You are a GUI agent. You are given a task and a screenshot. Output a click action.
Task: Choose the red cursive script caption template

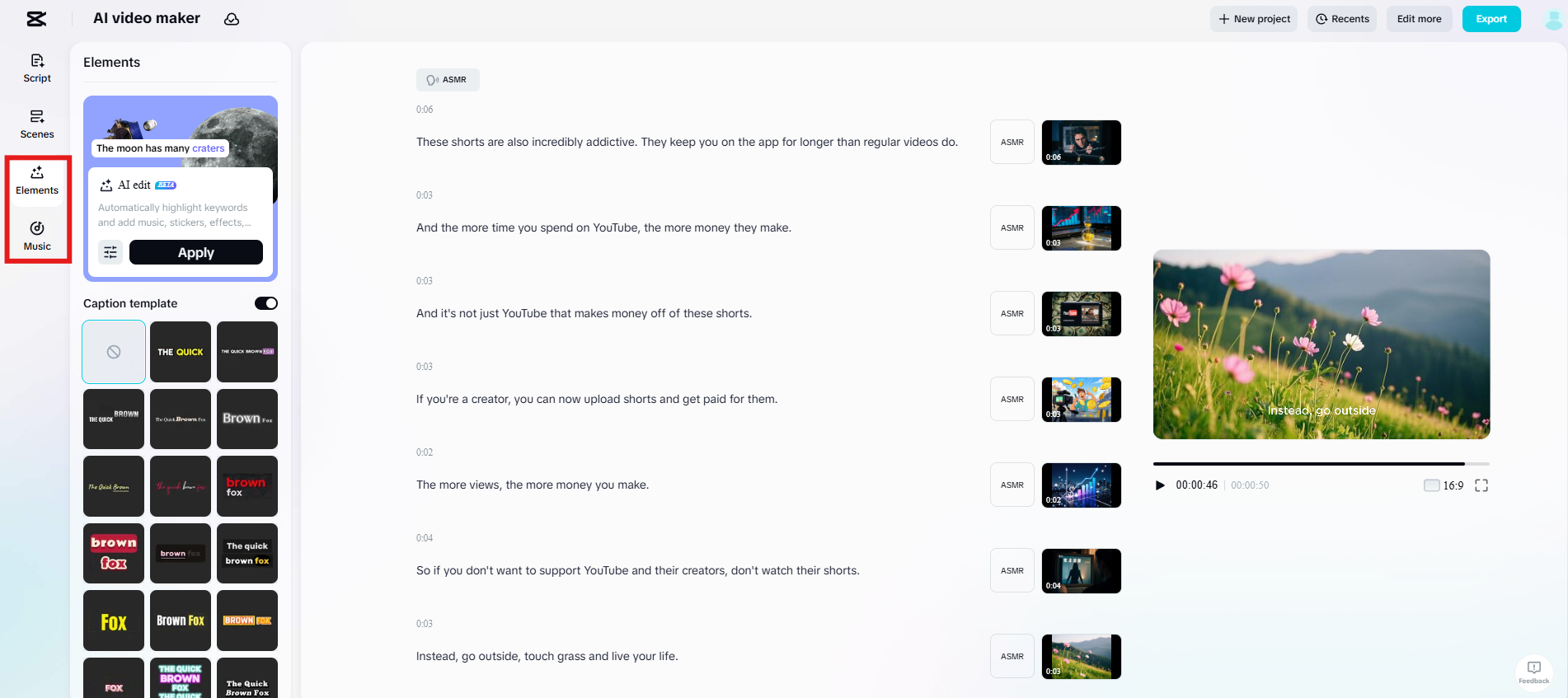point(181,486)
